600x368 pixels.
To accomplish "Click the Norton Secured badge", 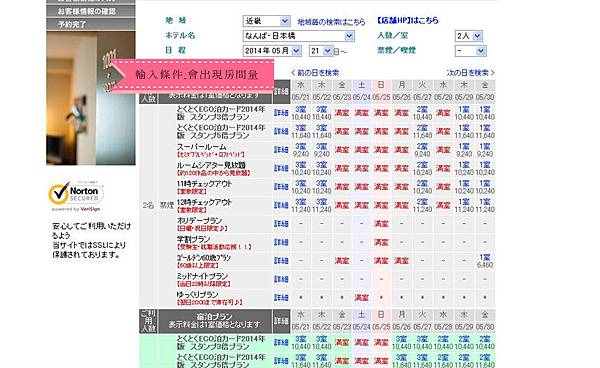I will click(x=76, y=195).
